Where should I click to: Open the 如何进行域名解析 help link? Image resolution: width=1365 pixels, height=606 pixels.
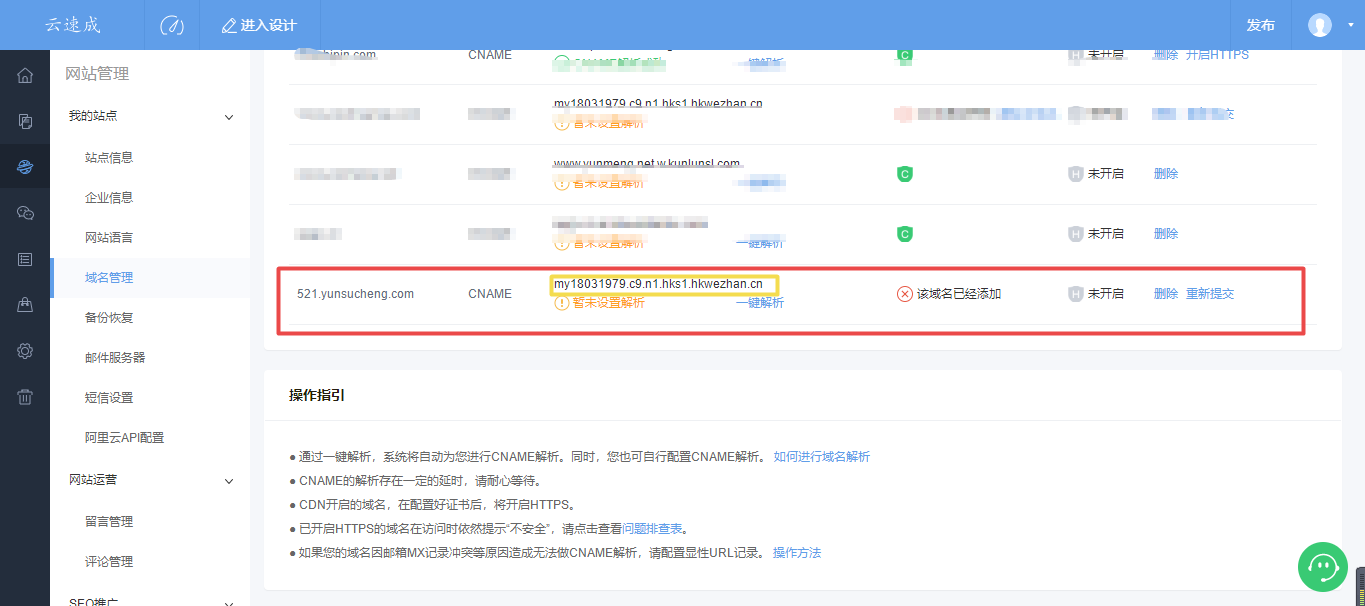pyautogui.click(x=821, y=456)
